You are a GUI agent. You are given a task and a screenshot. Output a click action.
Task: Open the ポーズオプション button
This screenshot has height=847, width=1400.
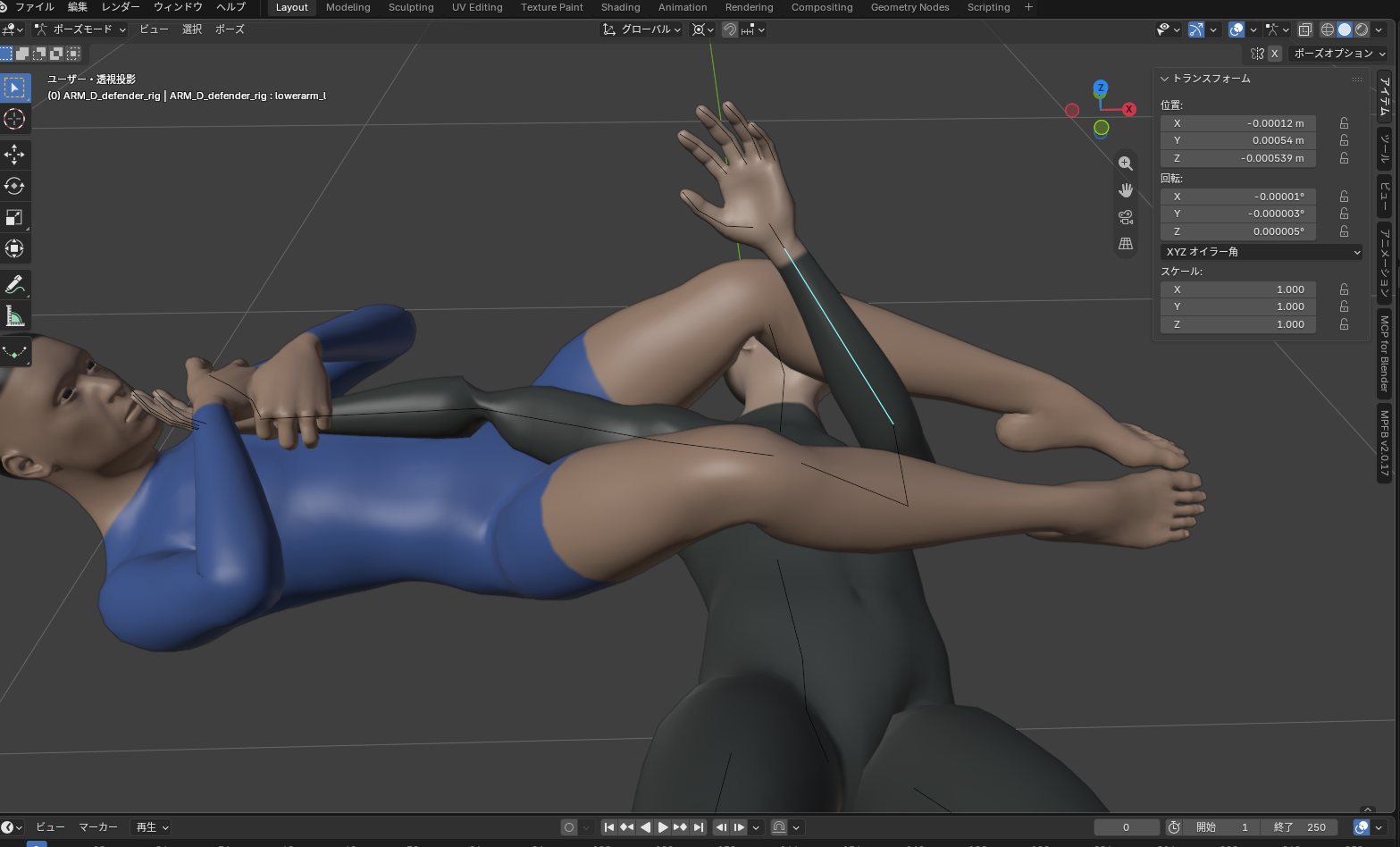[x=1338, y=54]
